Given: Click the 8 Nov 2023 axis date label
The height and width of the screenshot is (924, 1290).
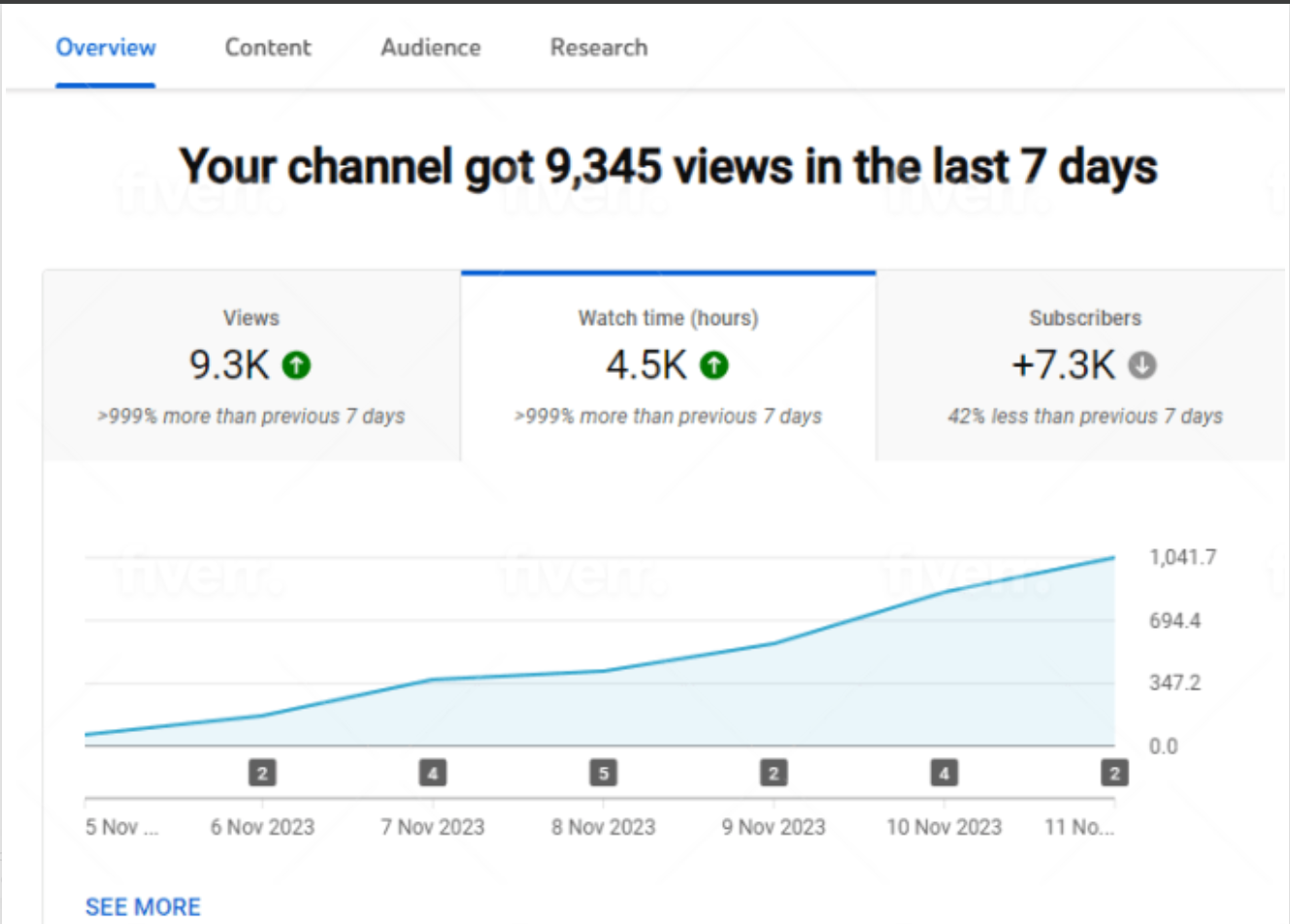Looking at the screenshot, I should tap(603, 827).
